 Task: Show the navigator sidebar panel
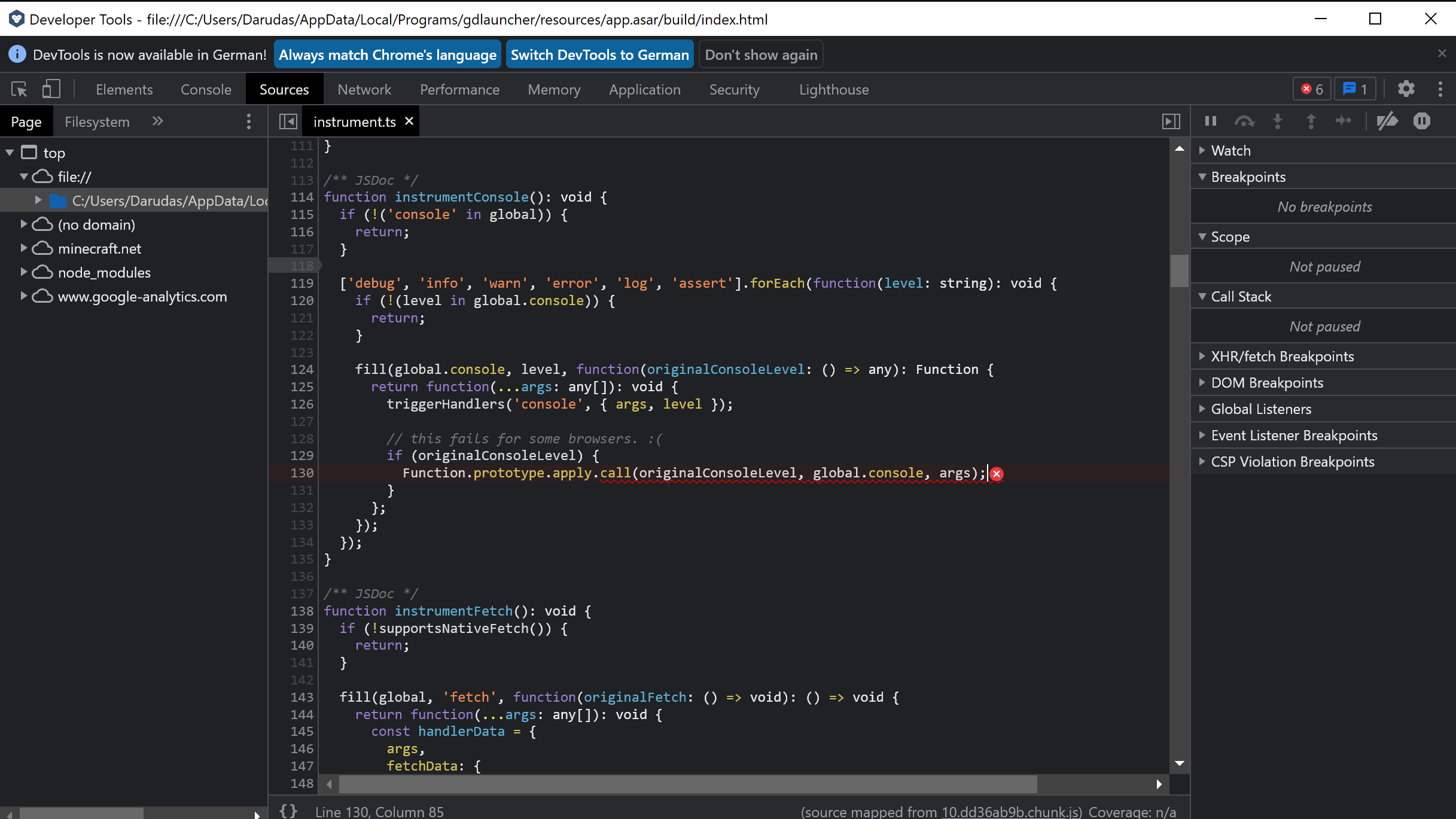coord(288,121)
